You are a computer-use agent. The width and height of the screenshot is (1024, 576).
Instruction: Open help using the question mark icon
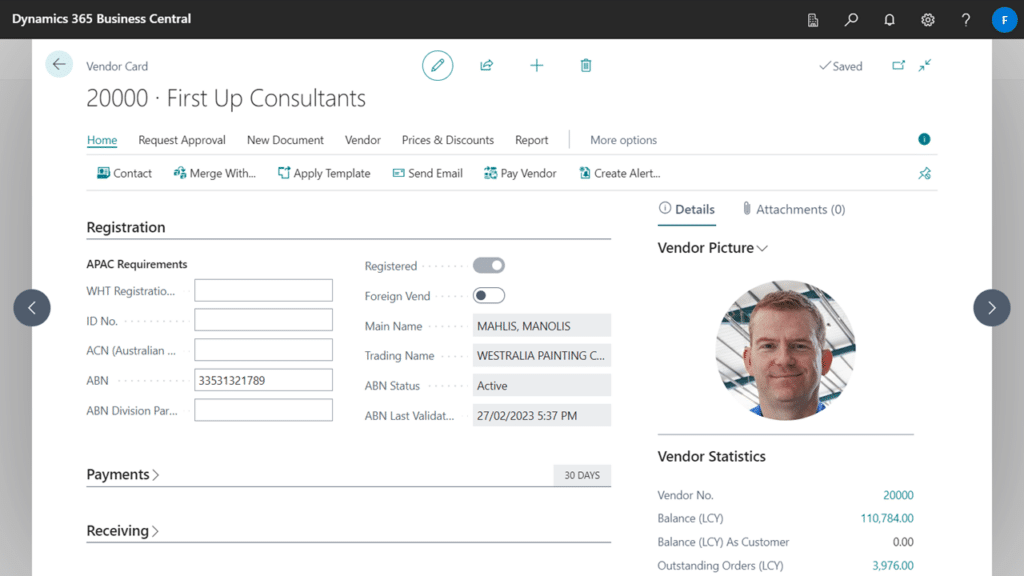(x=965, y=19)
